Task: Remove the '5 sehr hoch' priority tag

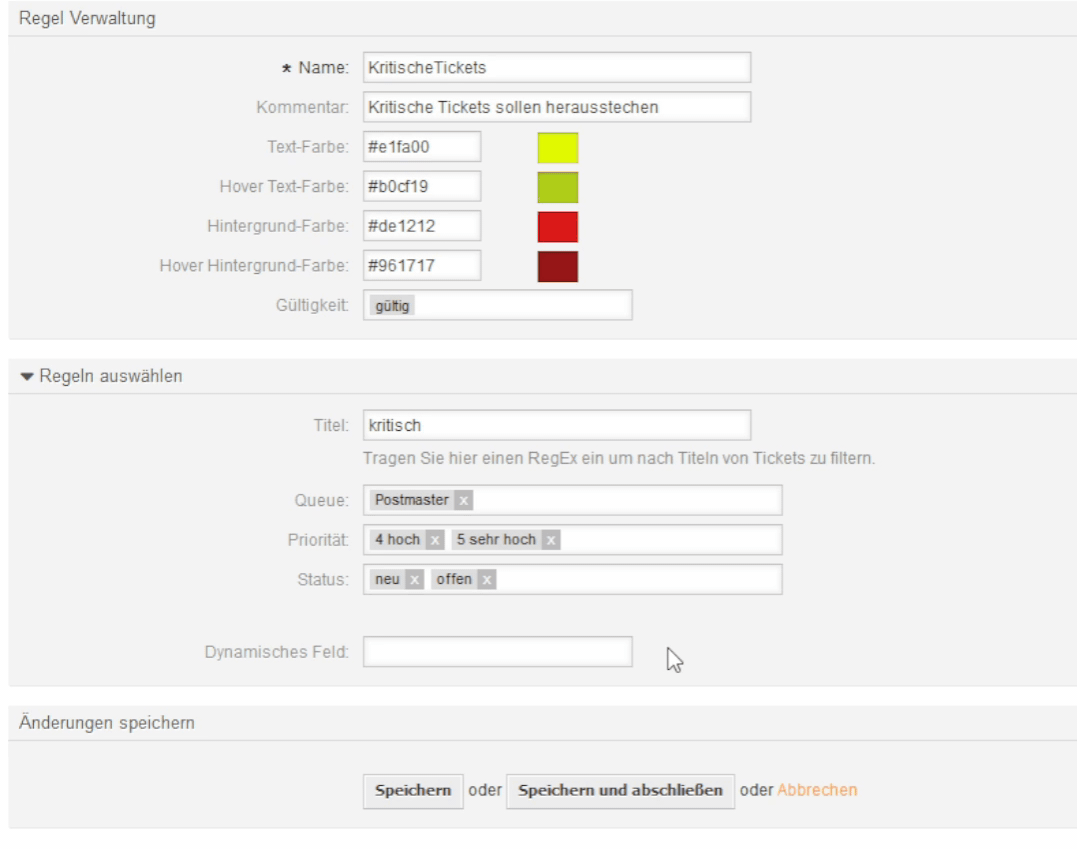Action: pos(550,540)
